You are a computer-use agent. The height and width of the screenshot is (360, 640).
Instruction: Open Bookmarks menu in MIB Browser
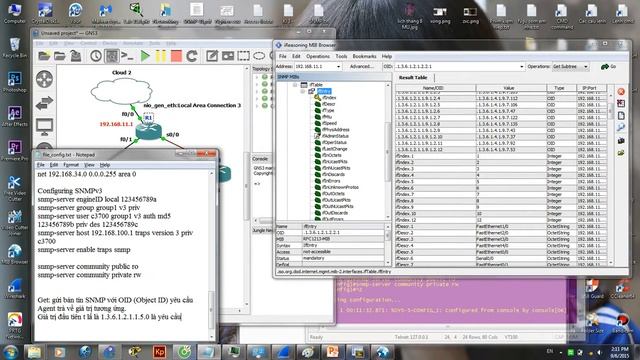364,56
